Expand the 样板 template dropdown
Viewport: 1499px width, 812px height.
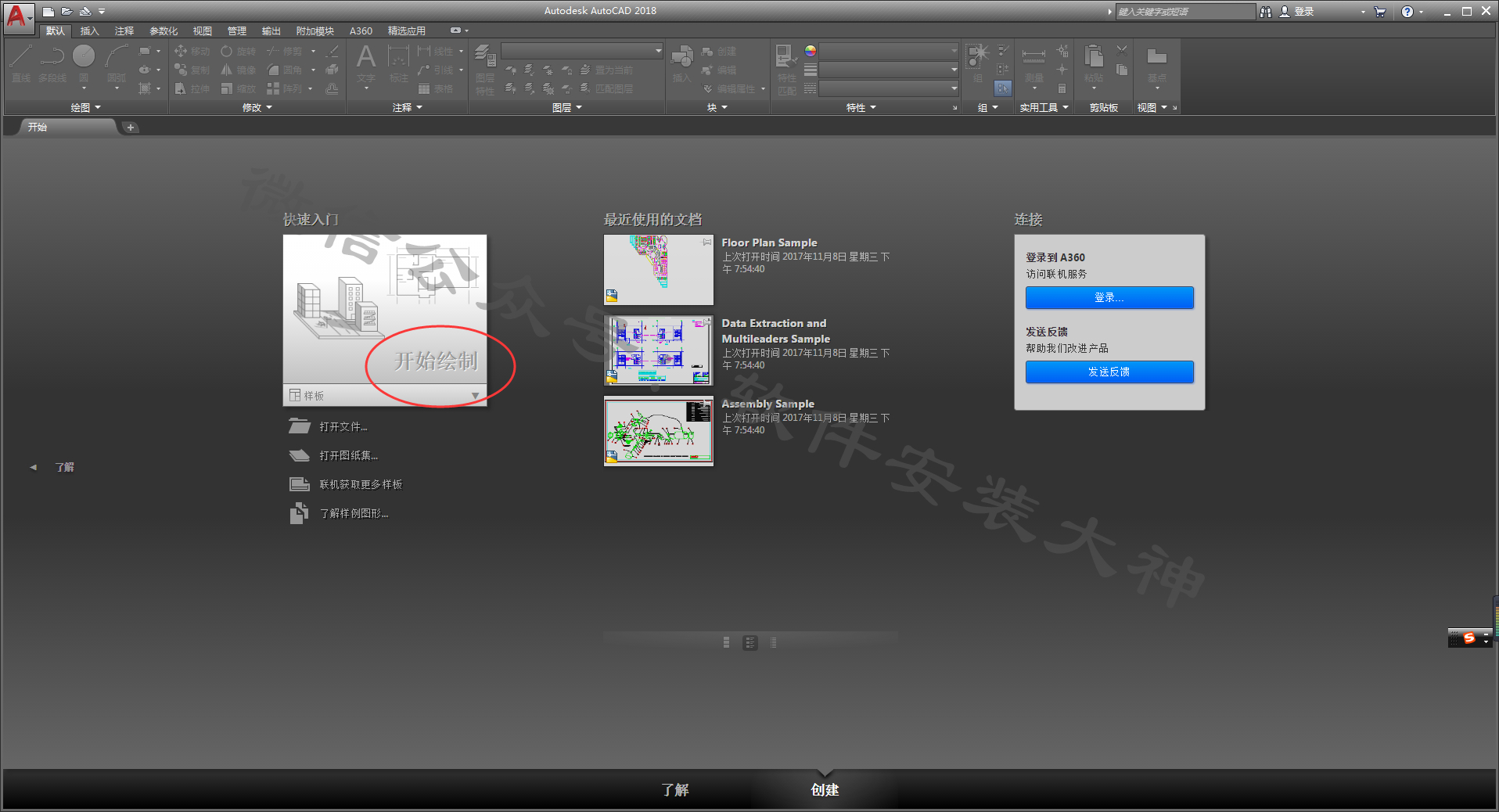coord(475,396)
